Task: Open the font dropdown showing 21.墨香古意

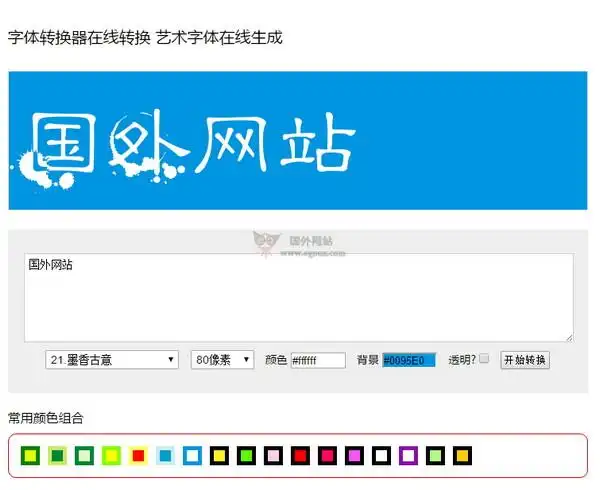Action: (x=111, y=360)
